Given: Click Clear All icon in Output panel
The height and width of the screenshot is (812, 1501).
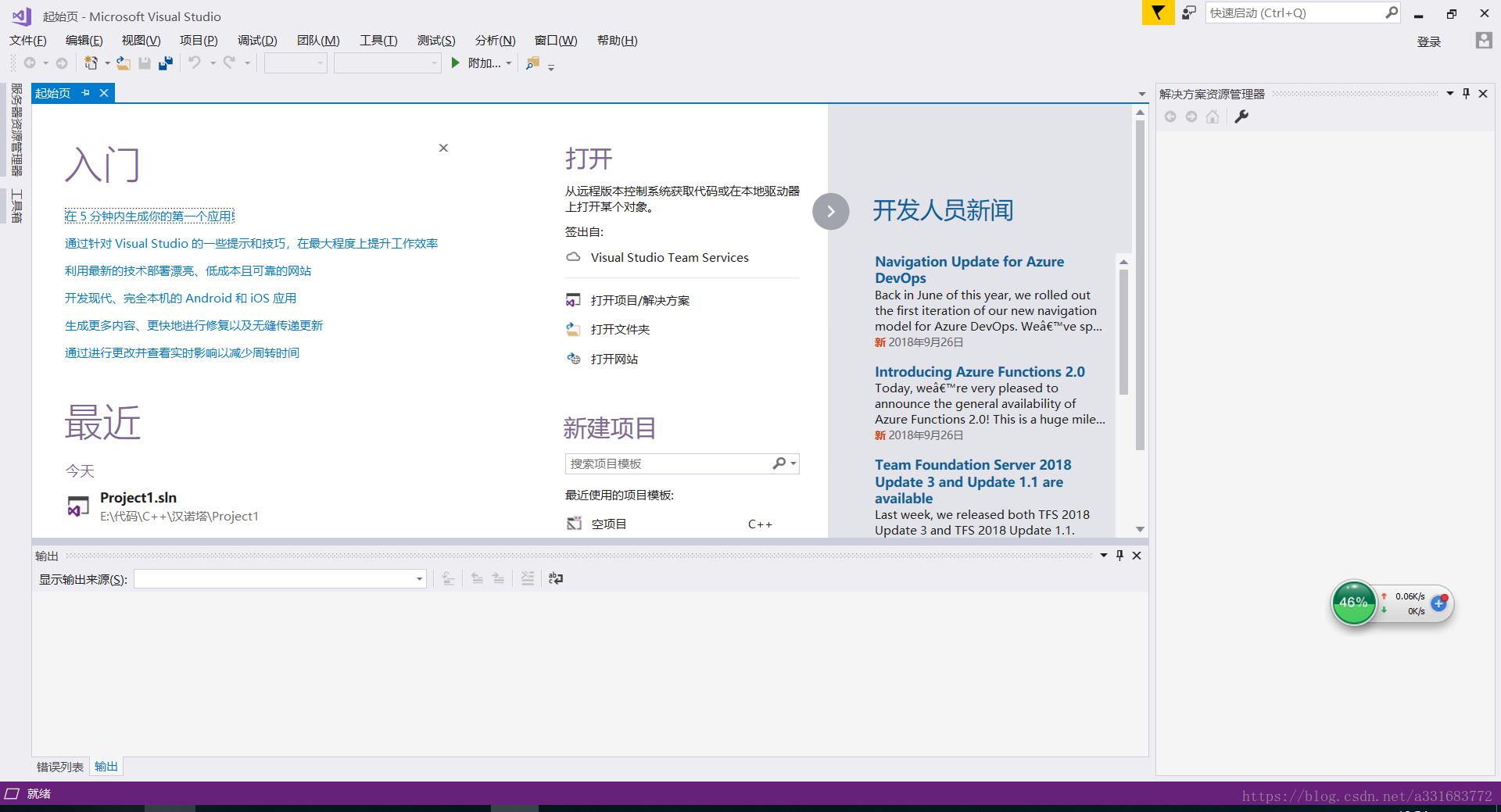Looking at the screenshot, I should (528, 578).
